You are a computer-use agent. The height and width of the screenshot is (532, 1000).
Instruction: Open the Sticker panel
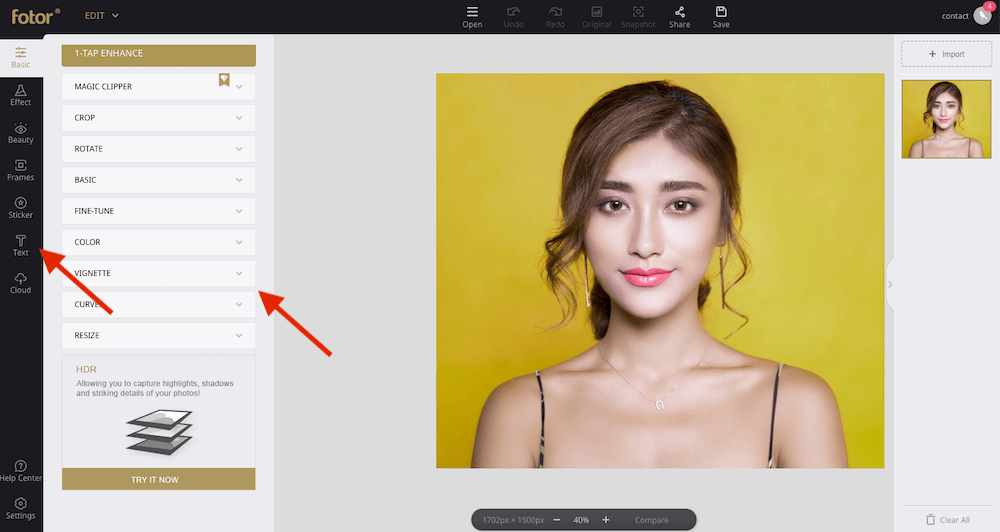(x=21, y=207)
